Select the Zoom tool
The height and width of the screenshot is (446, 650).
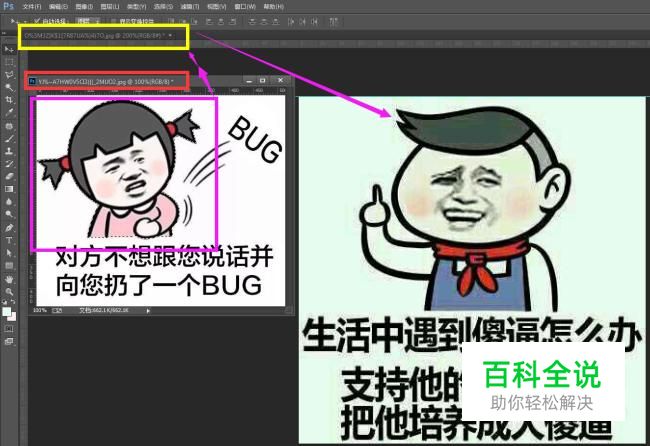point(9,292)
